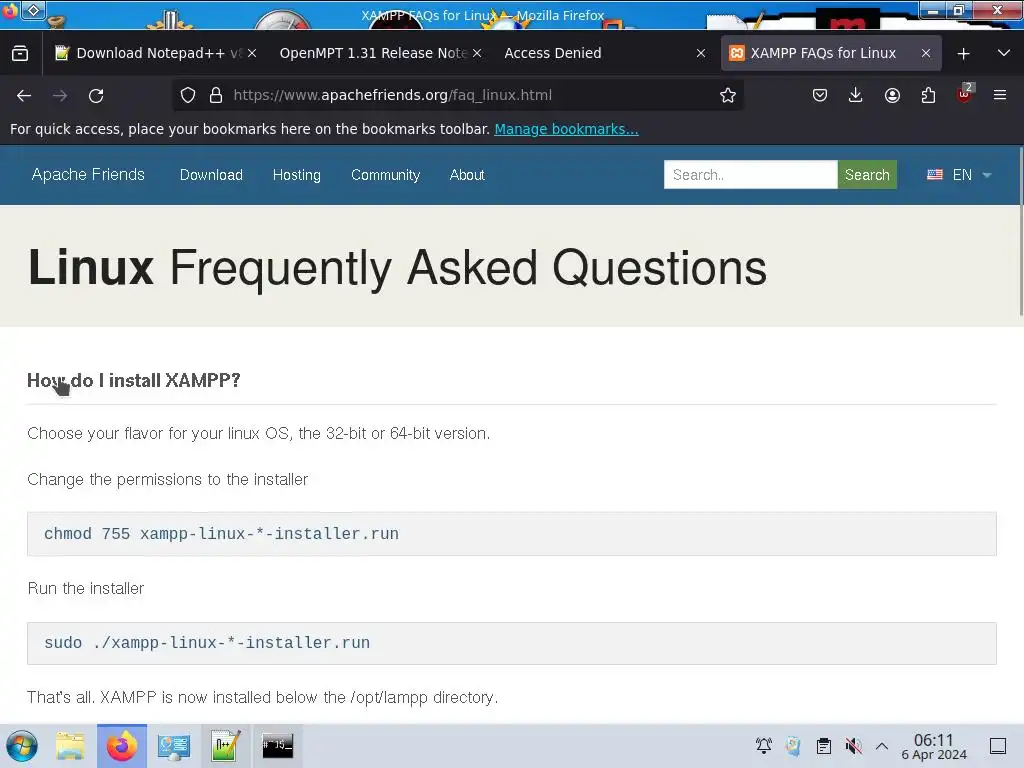Go forward one page

[60, 95]
